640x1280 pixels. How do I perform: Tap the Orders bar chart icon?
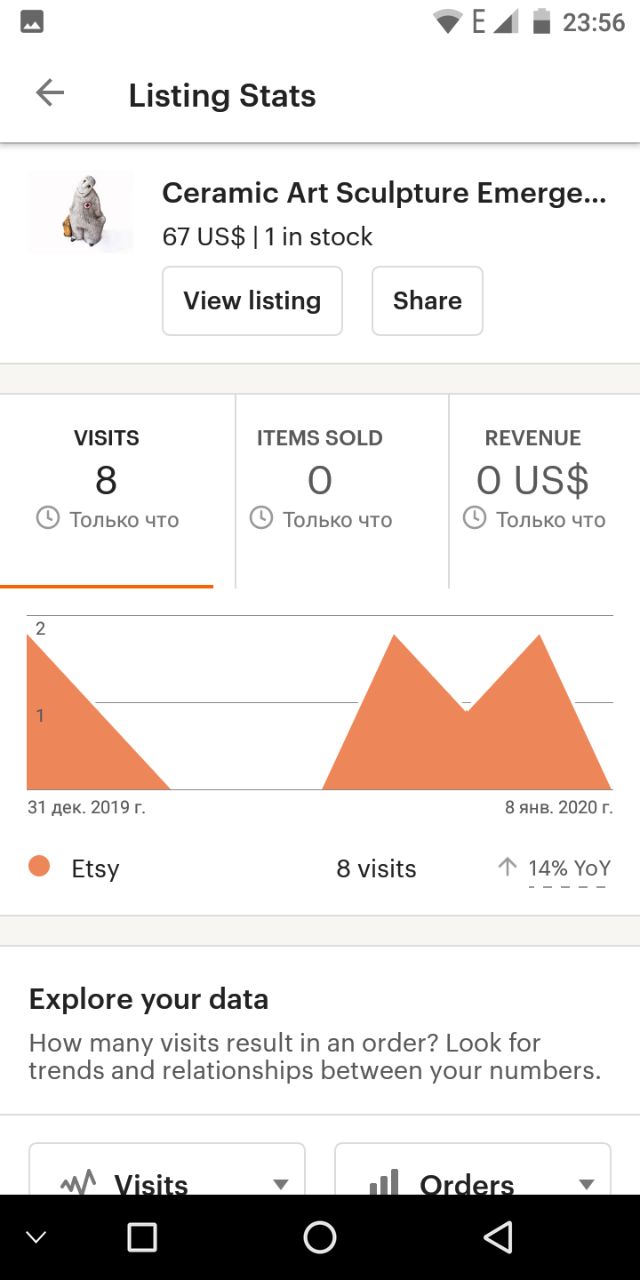(x=384, y=1183)
